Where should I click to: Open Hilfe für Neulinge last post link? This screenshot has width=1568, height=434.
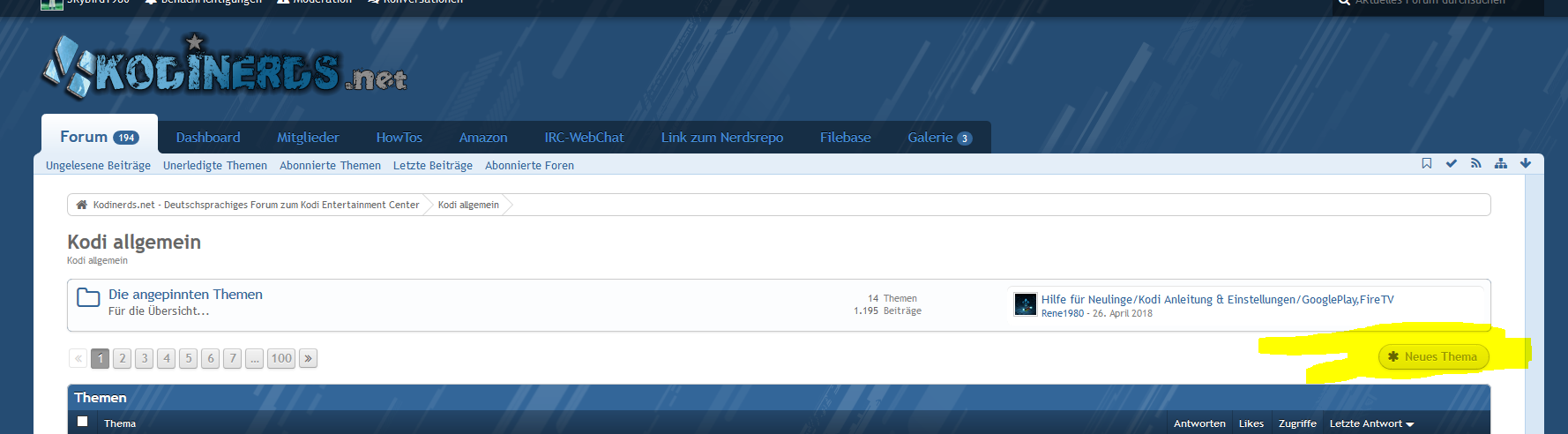coord(1217,300)
